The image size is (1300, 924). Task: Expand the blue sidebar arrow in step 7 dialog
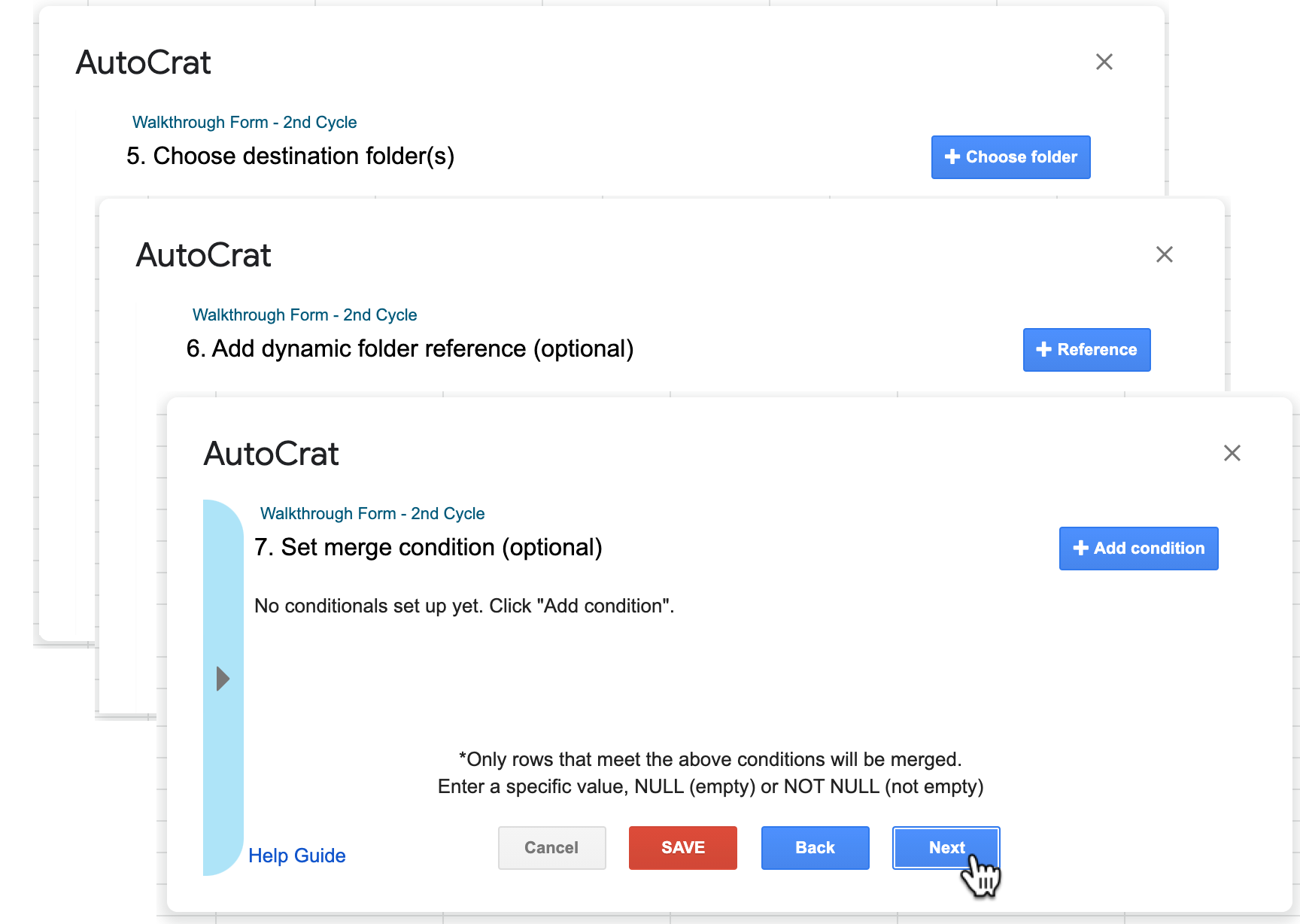223,679
